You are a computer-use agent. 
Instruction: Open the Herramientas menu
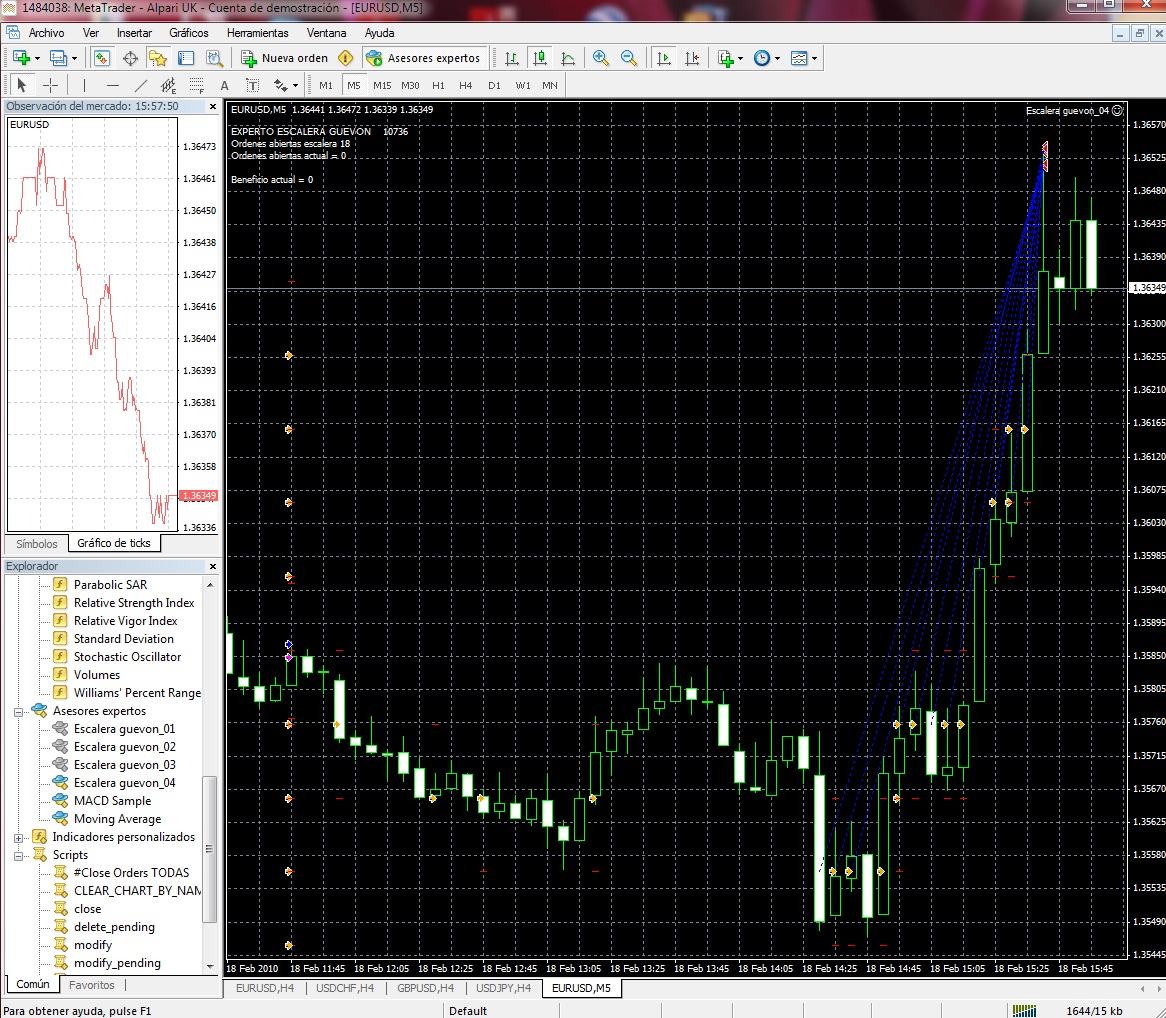pyautogui.click(x=257, y=32)
